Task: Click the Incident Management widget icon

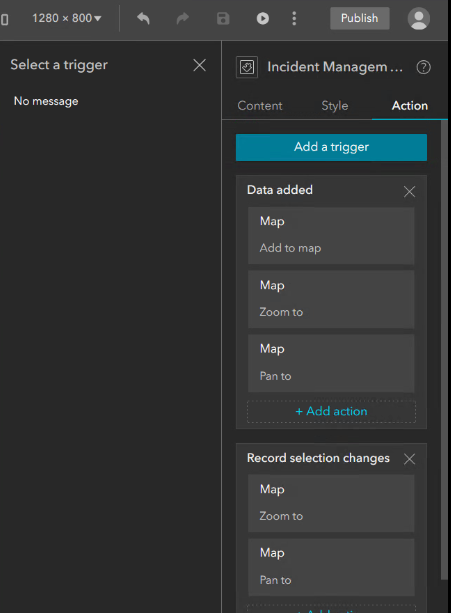Action: tap(247, 67)
